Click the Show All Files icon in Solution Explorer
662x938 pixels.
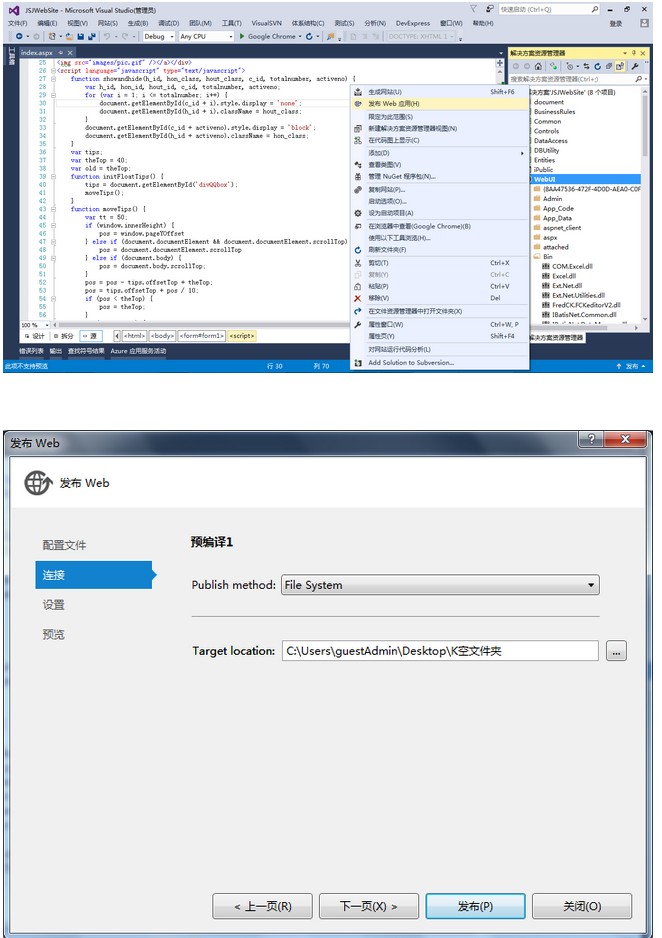point(620,66)
